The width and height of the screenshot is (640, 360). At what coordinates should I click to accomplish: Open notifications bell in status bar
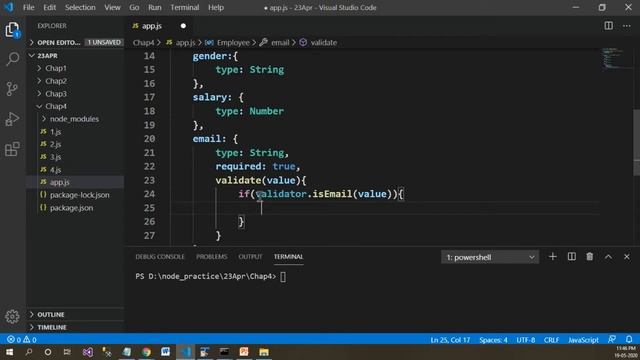629,340
